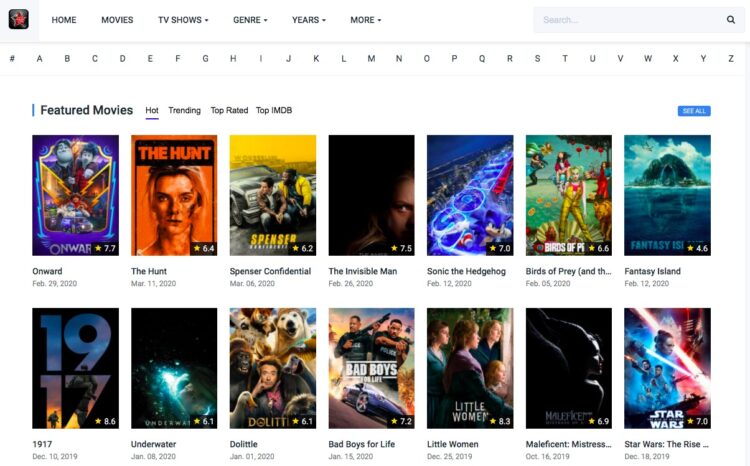The height and width of the screenshot is (466, 750).
Task: Open The Hunt poster thumbnail
Action: [x=174, y=195]
